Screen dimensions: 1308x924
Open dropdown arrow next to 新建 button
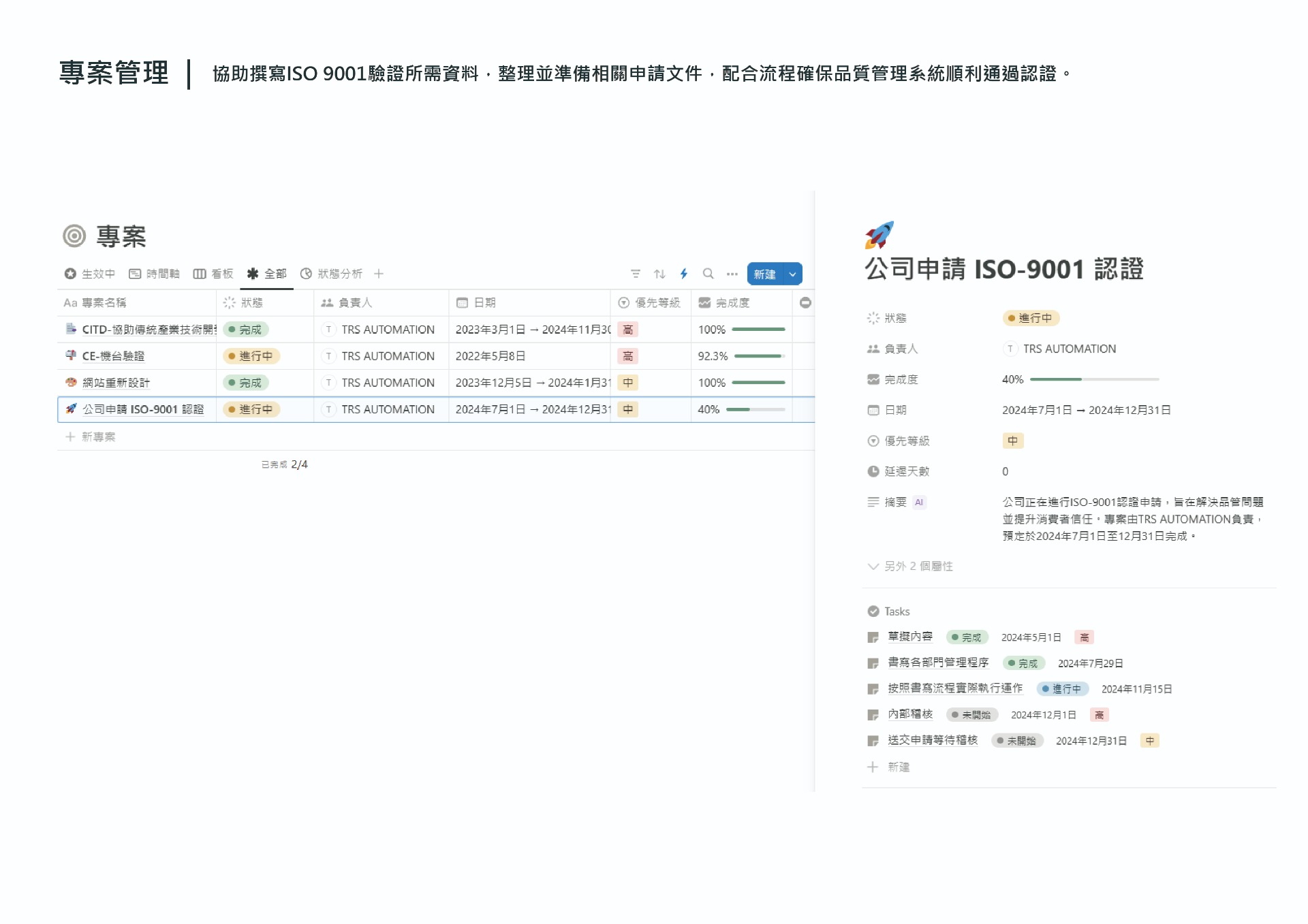792,274
